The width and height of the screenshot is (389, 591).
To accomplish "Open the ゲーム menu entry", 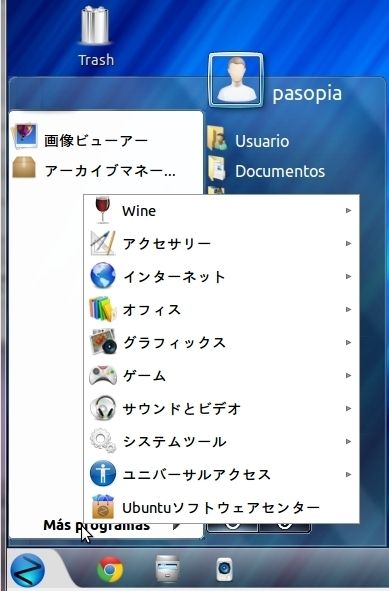I will [221, 376].
